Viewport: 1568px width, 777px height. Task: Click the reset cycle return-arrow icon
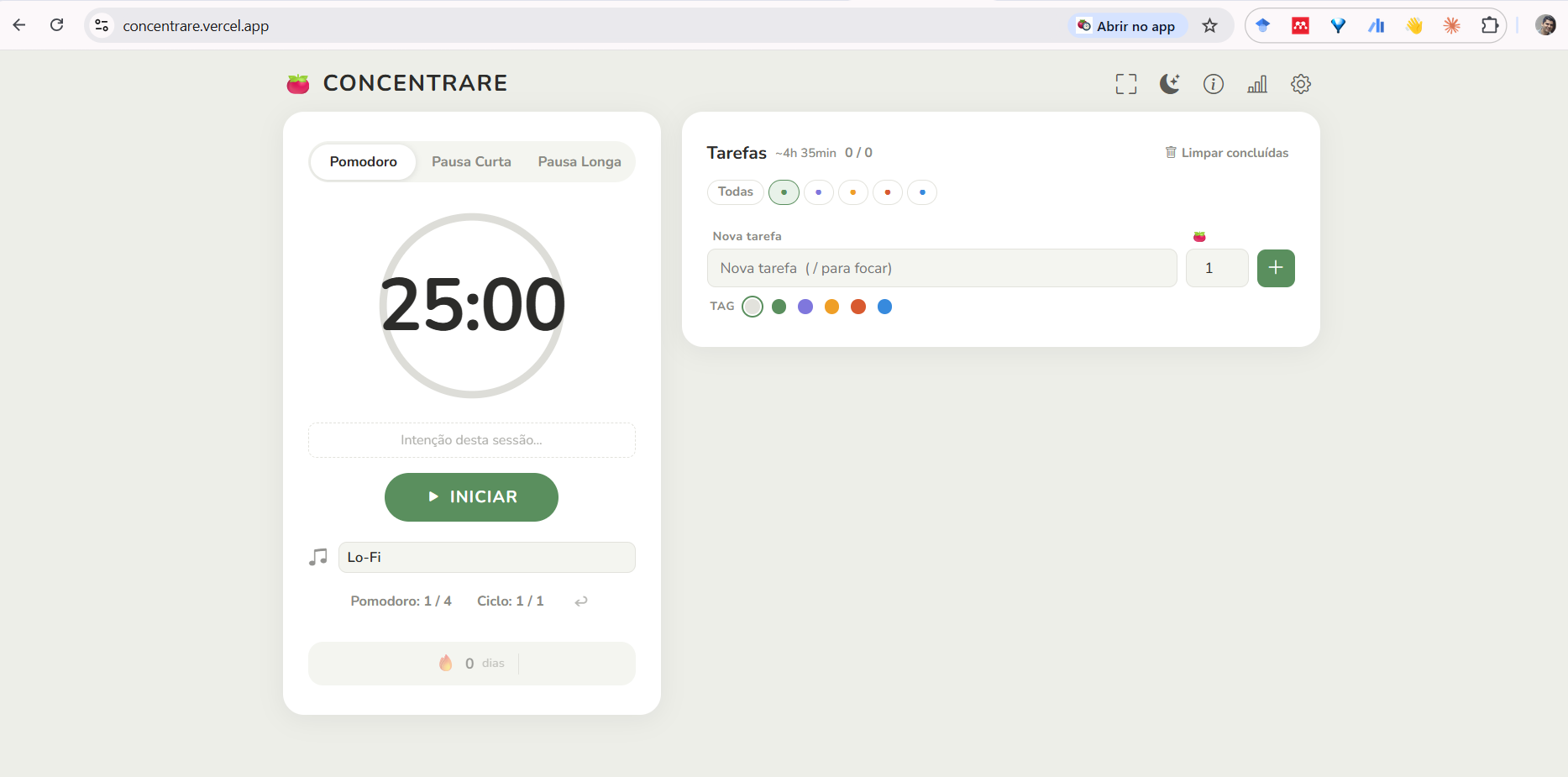[581, 601]
